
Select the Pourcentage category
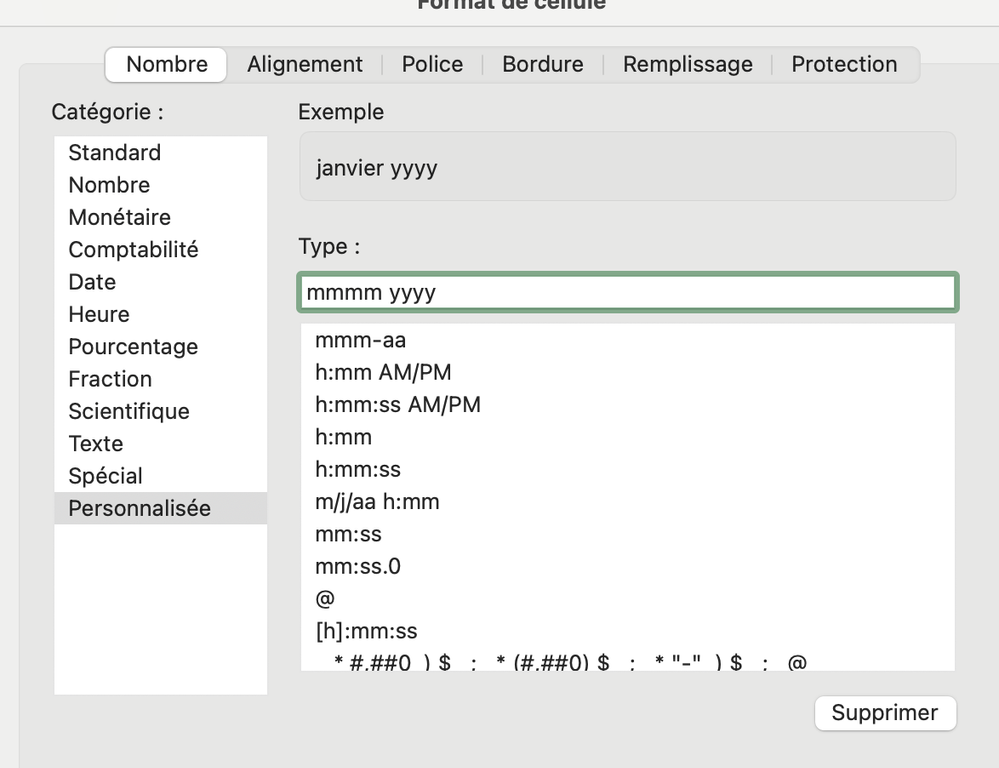coord(133,347)
